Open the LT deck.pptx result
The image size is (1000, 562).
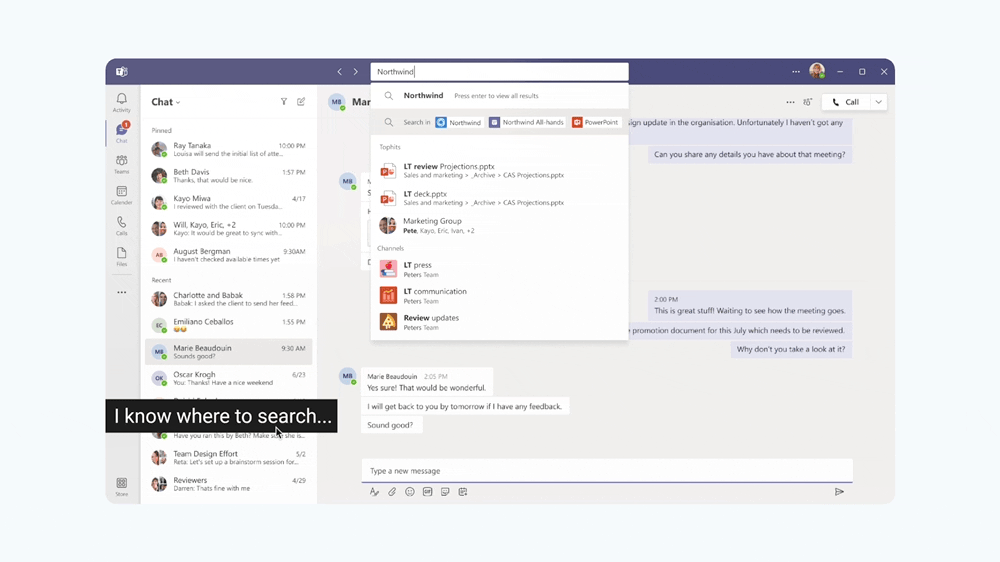[499, 198]
